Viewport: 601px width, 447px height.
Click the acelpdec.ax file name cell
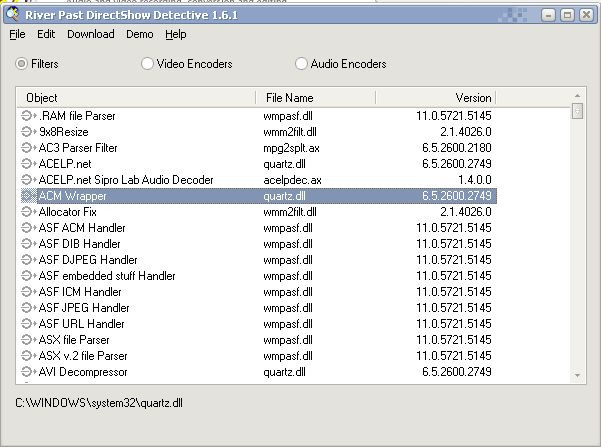pyautogui.click(x=292, y=180)
